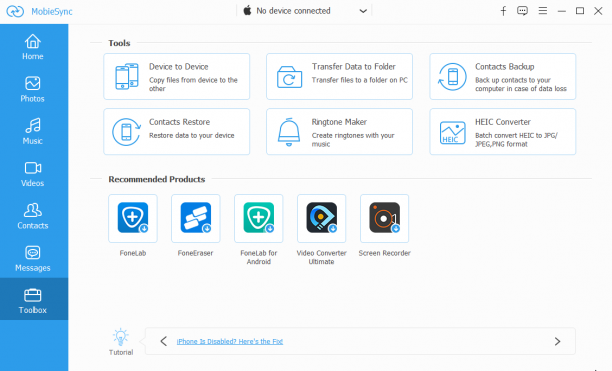The width and height of the screenshot is (612, 371).
Task: Go to Photos in the sidebar
Action: [x=33, y=89]
